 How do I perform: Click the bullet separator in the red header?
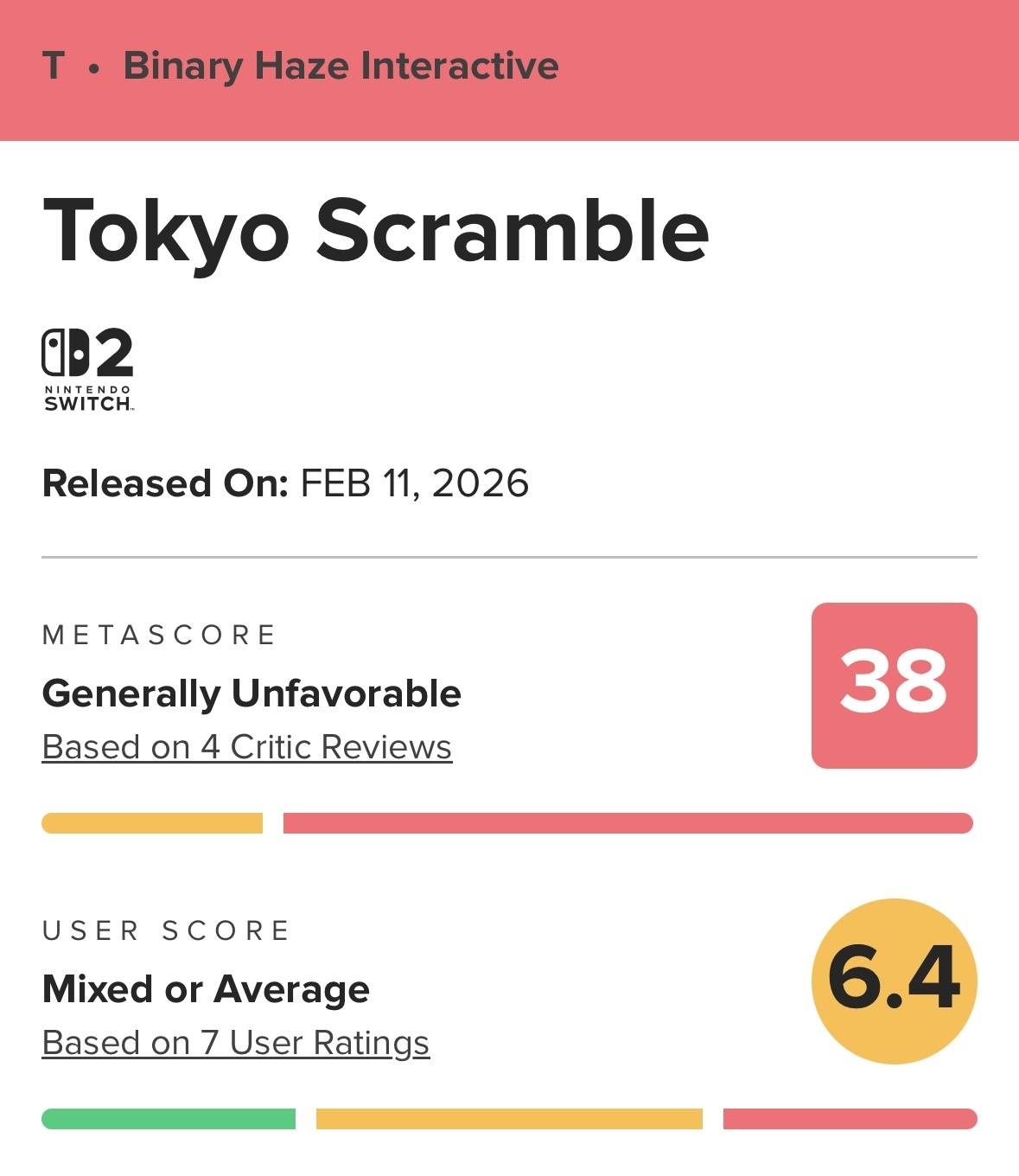94,67
